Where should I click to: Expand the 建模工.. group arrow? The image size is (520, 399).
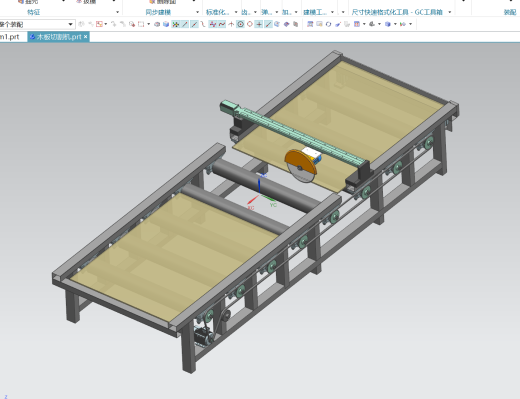332,12
